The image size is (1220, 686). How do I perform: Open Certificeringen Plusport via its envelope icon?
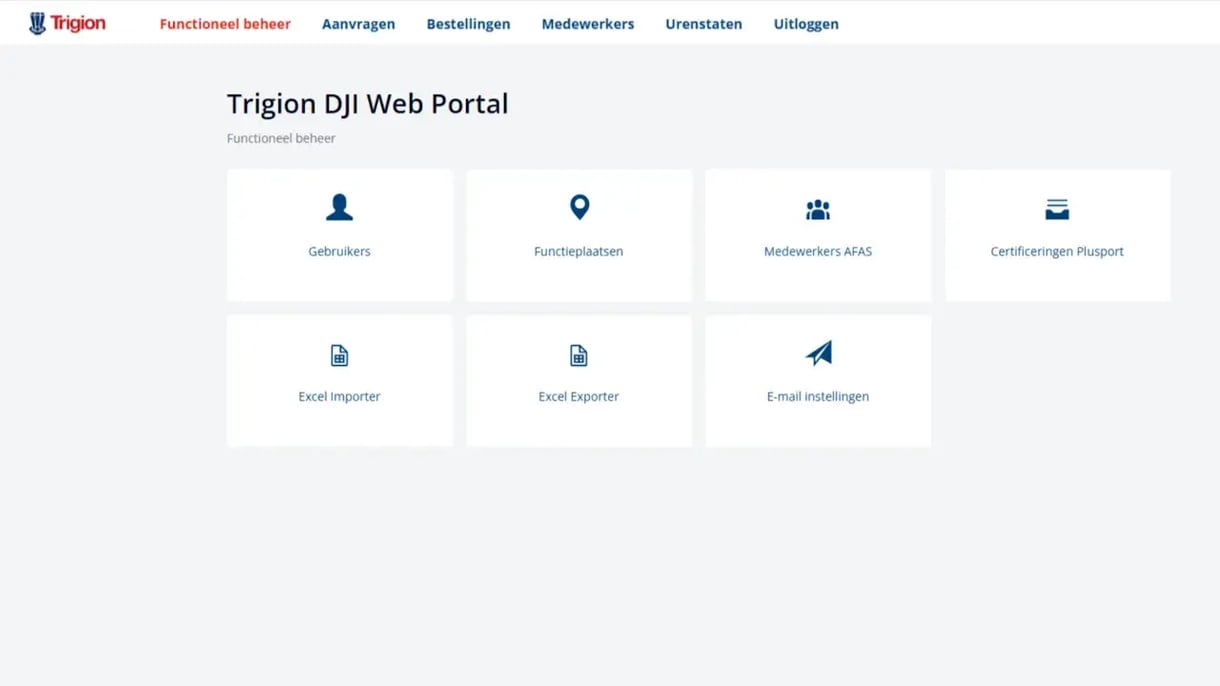pos(1057,207)
